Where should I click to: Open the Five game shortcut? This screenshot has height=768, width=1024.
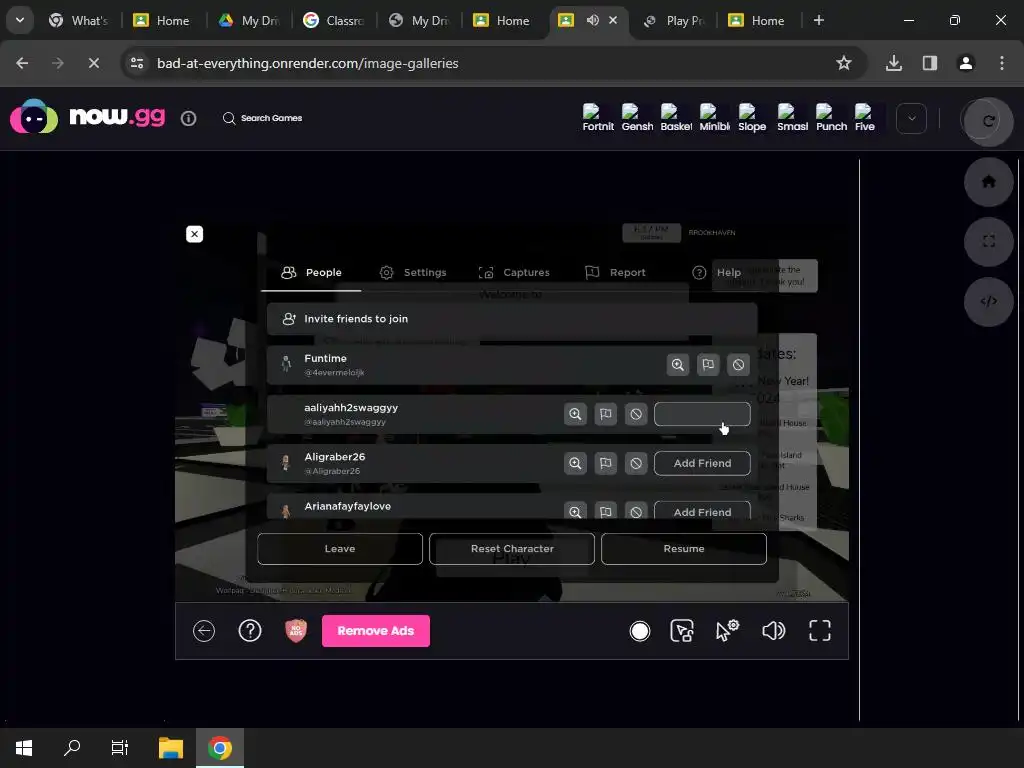tap(864, 118)
